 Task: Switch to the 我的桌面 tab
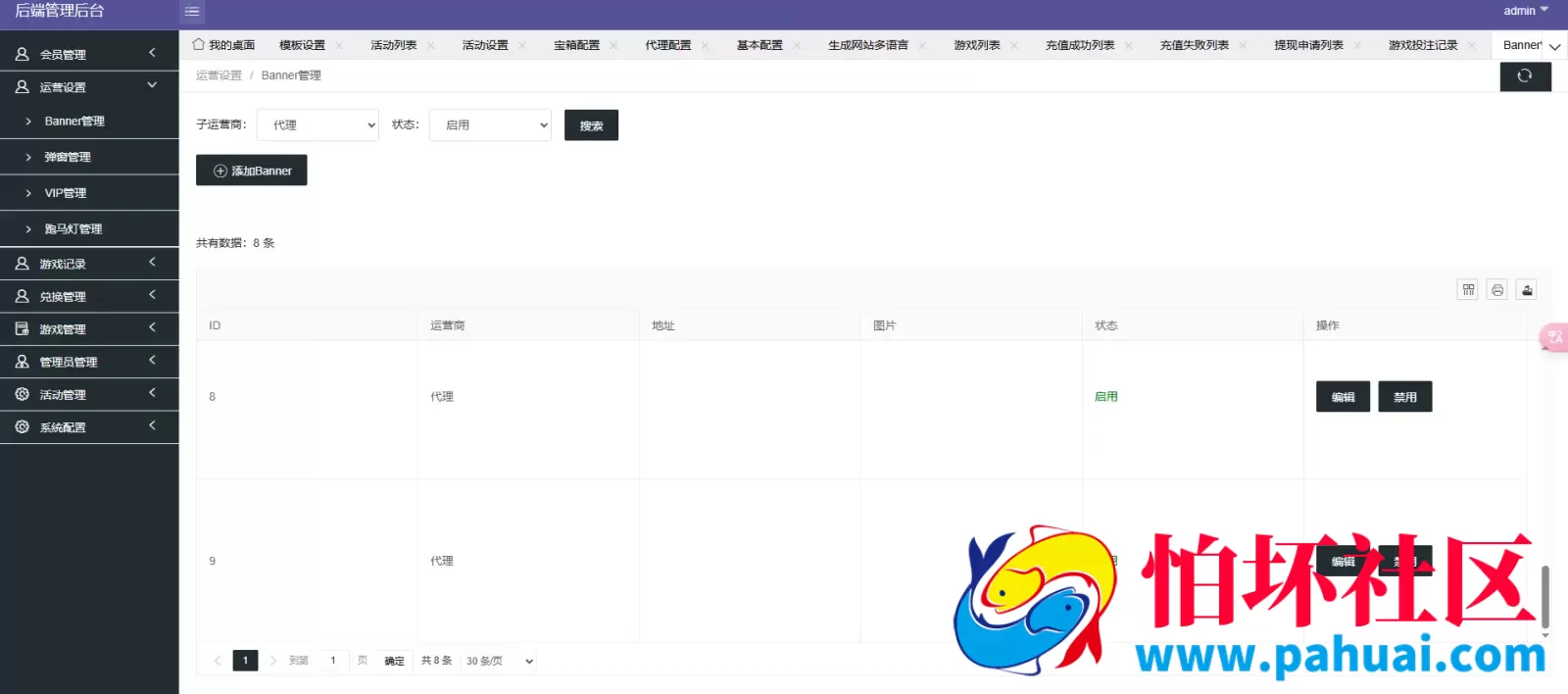(x=223, y=45)
